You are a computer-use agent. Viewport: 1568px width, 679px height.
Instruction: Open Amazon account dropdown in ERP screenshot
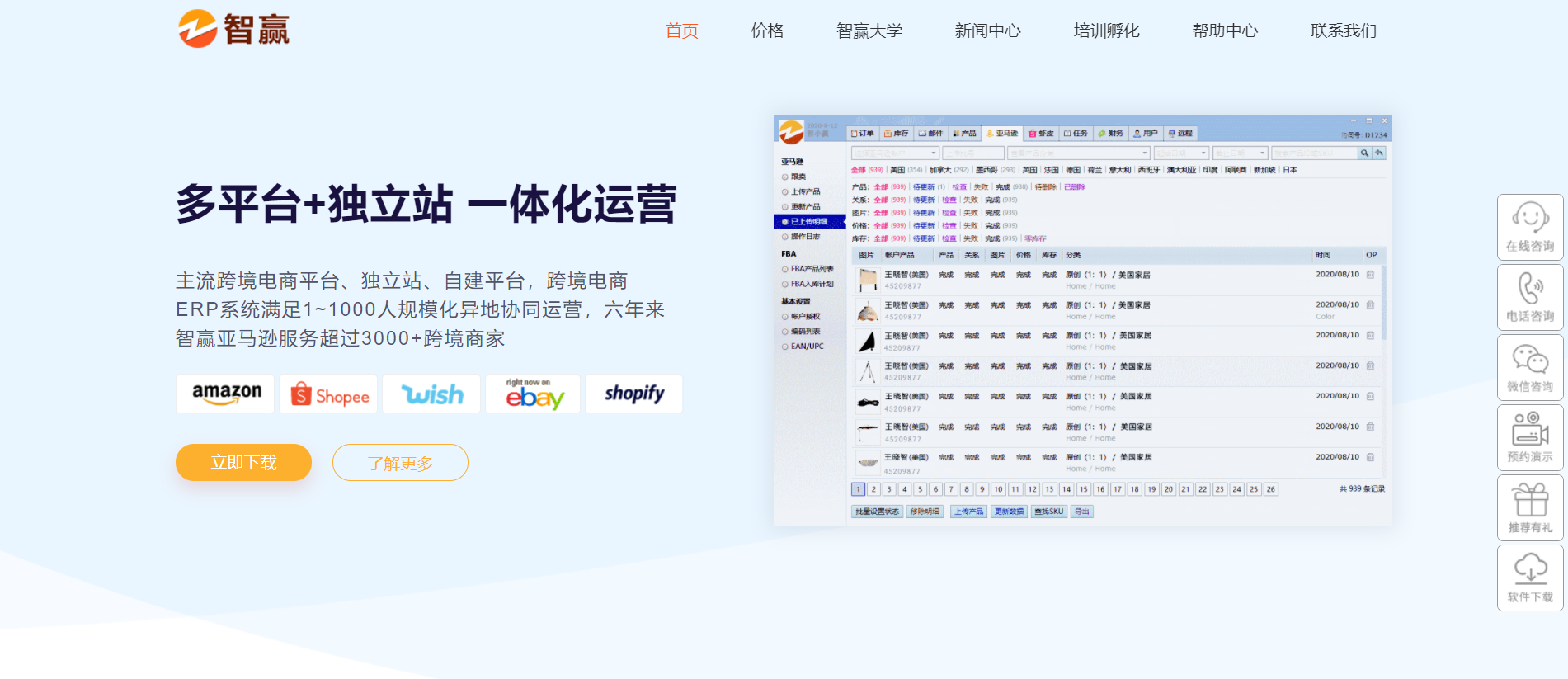(x=895, y=153)
